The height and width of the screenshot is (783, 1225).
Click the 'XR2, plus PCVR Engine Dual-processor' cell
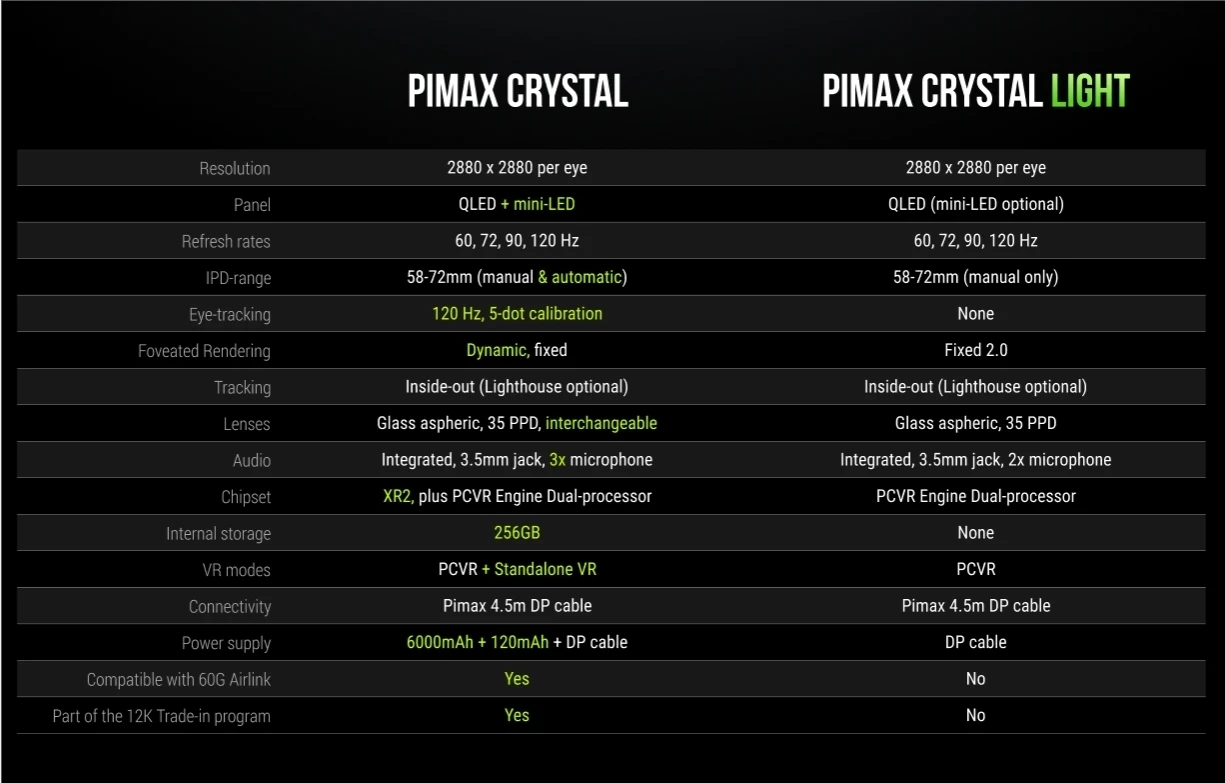pos(517,496)
